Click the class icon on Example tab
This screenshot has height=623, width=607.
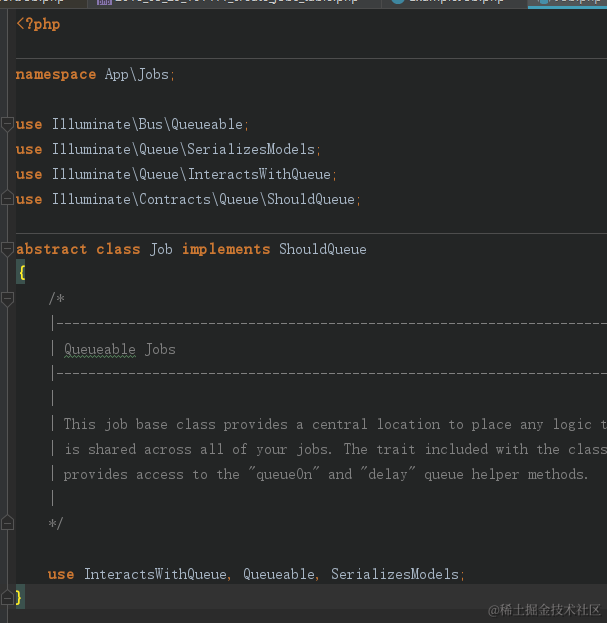398,2
